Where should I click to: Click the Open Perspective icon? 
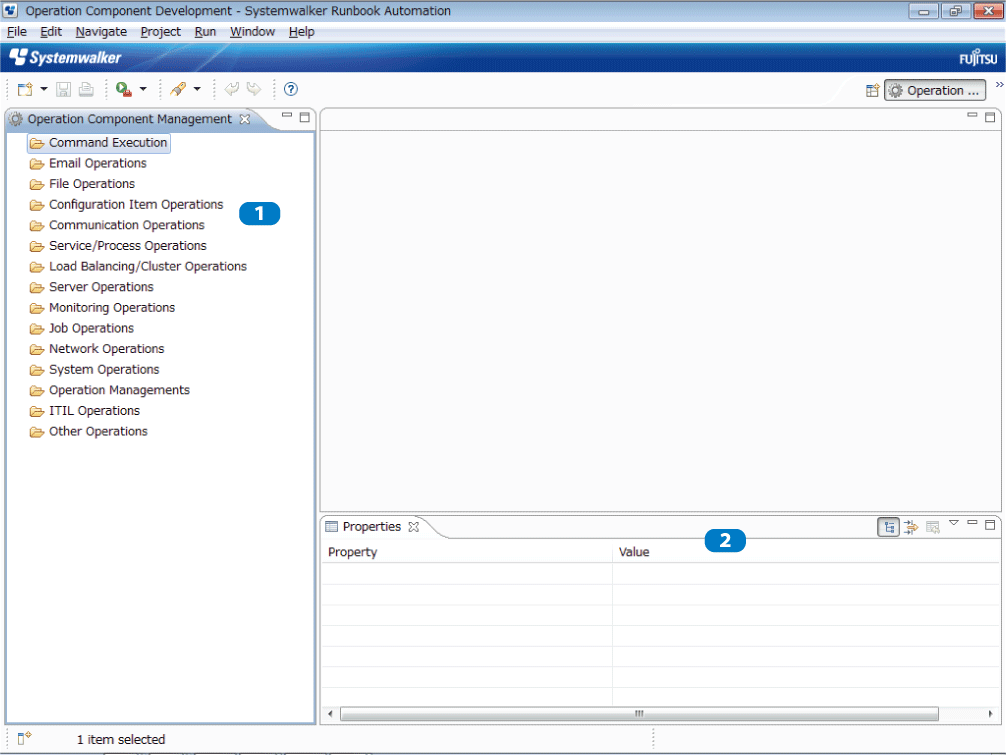[872, 90]
